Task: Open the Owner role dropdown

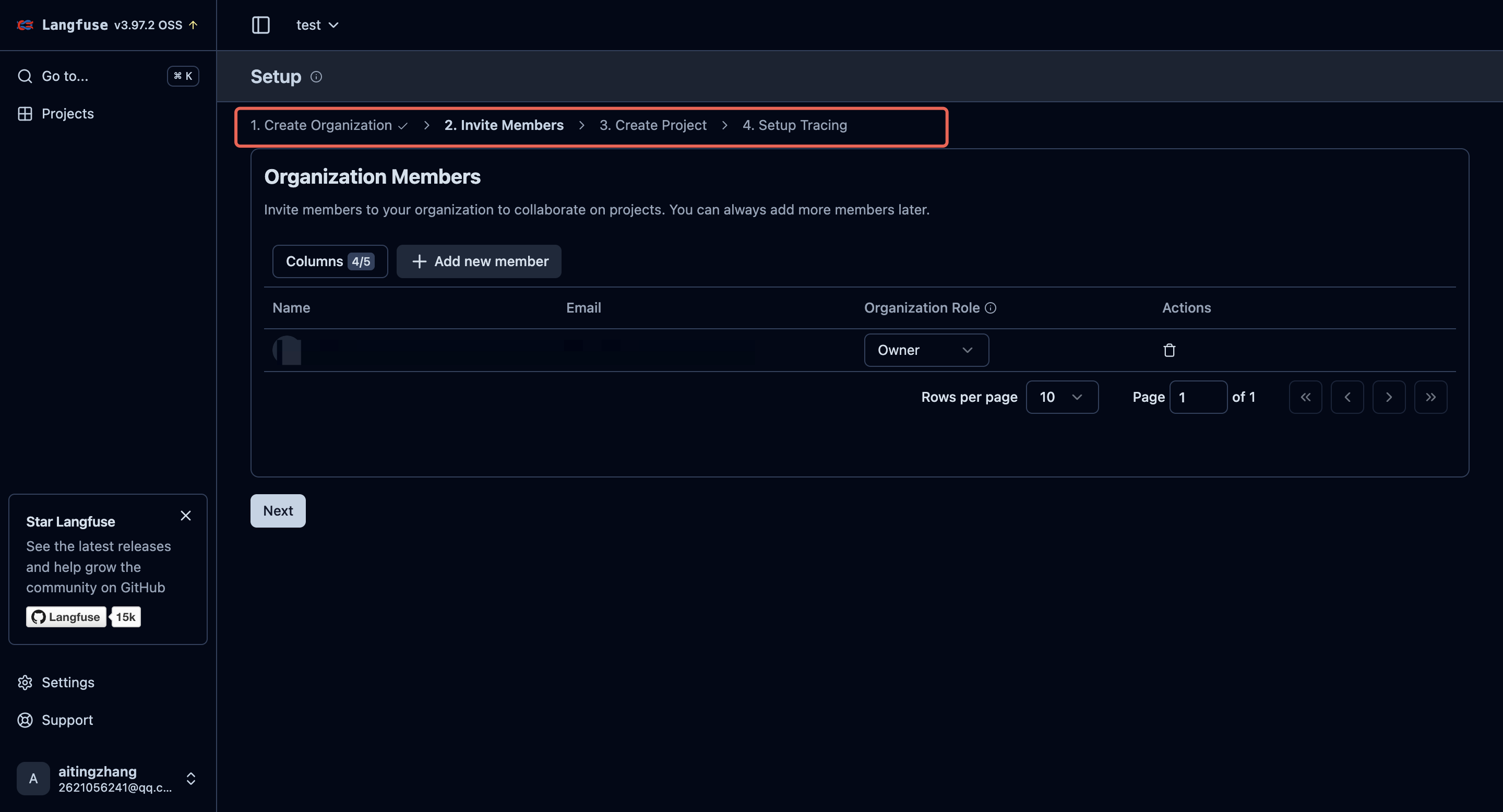Action: click(x=926, y=350)
